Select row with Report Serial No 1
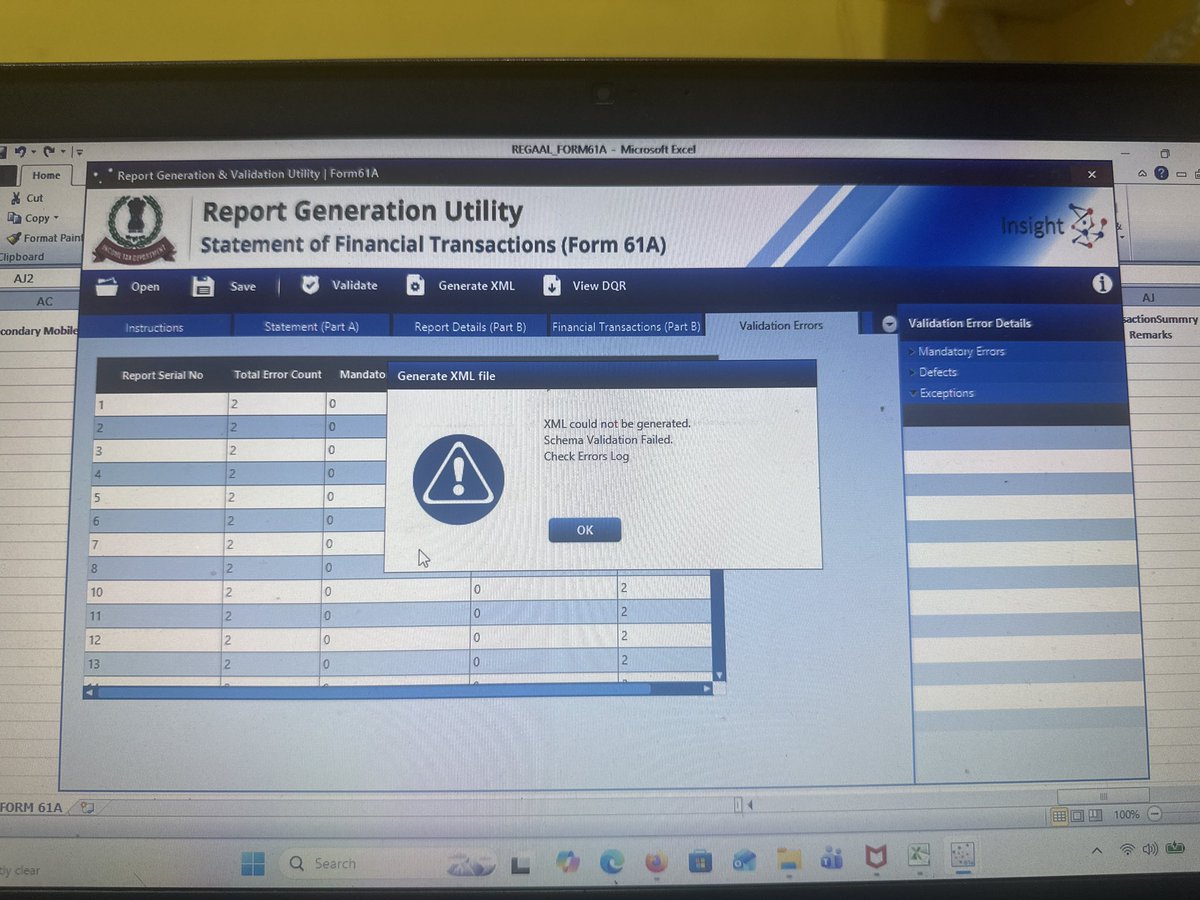Screen dimensions: 1200x900 240,404
